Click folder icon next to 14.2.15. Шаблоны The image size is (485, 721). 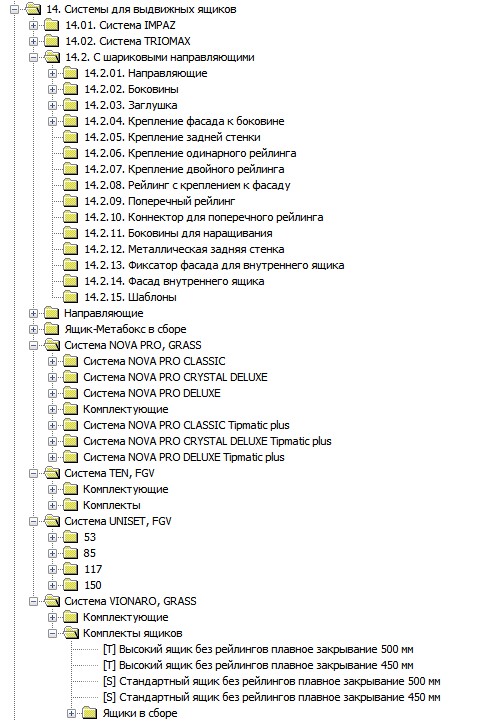70,297
